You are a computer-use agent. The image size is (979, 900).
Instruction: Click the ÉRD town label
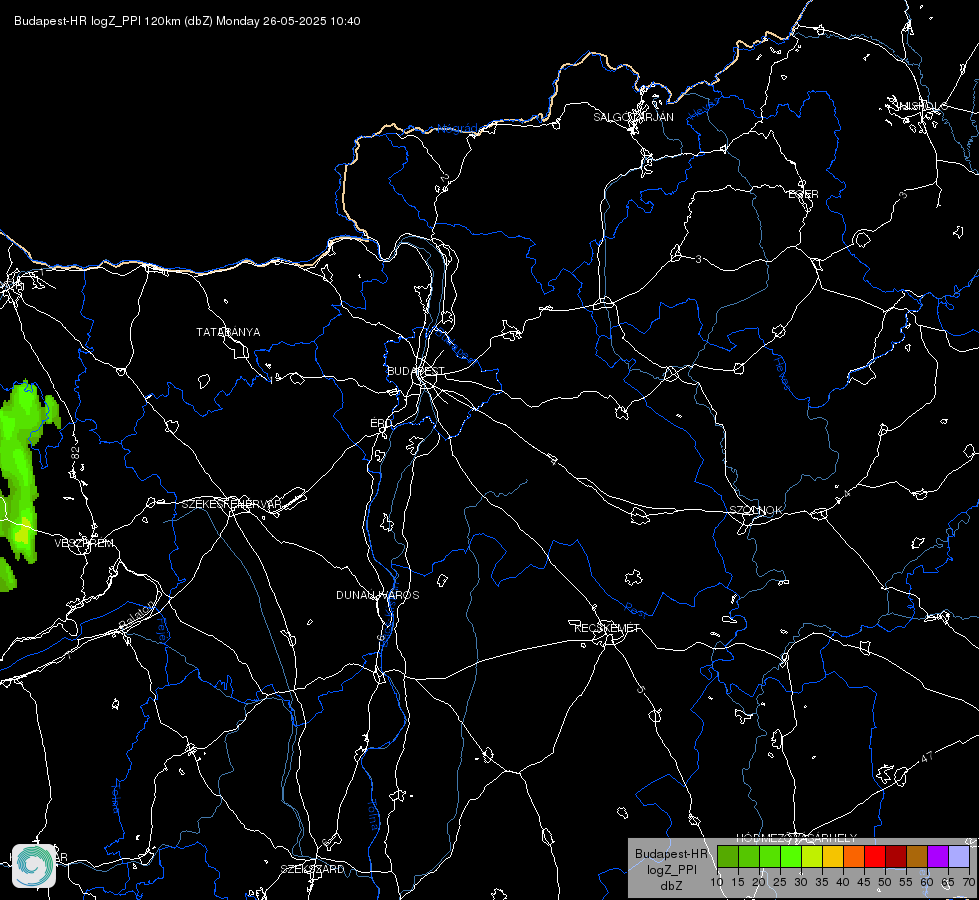point(381,423)
